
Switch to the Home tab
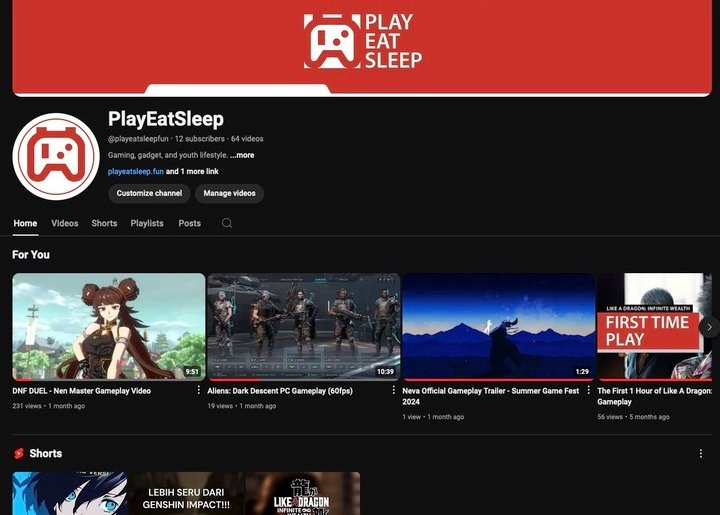25,224
